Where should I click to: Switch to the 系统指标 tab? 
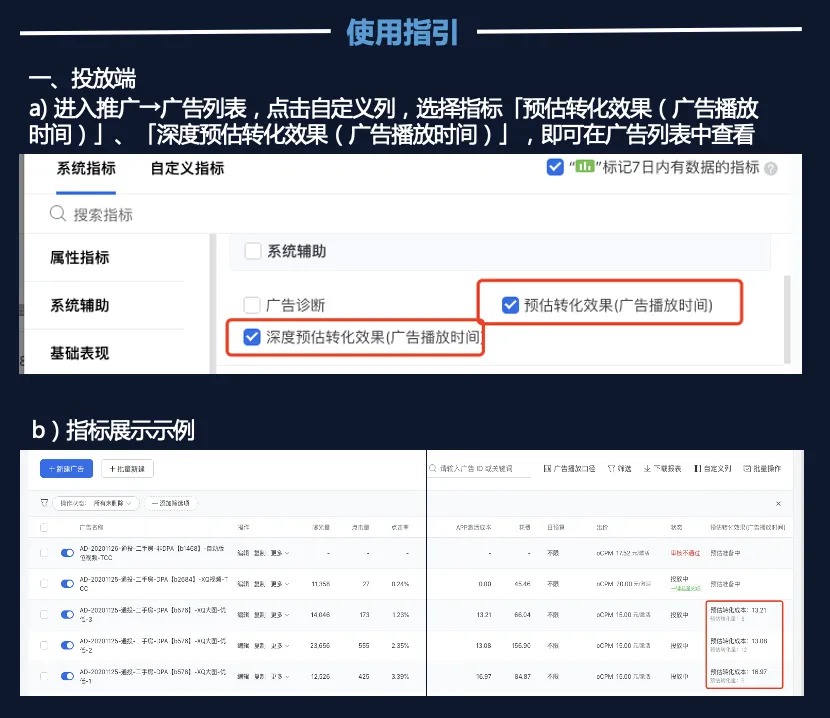(86, 168)
